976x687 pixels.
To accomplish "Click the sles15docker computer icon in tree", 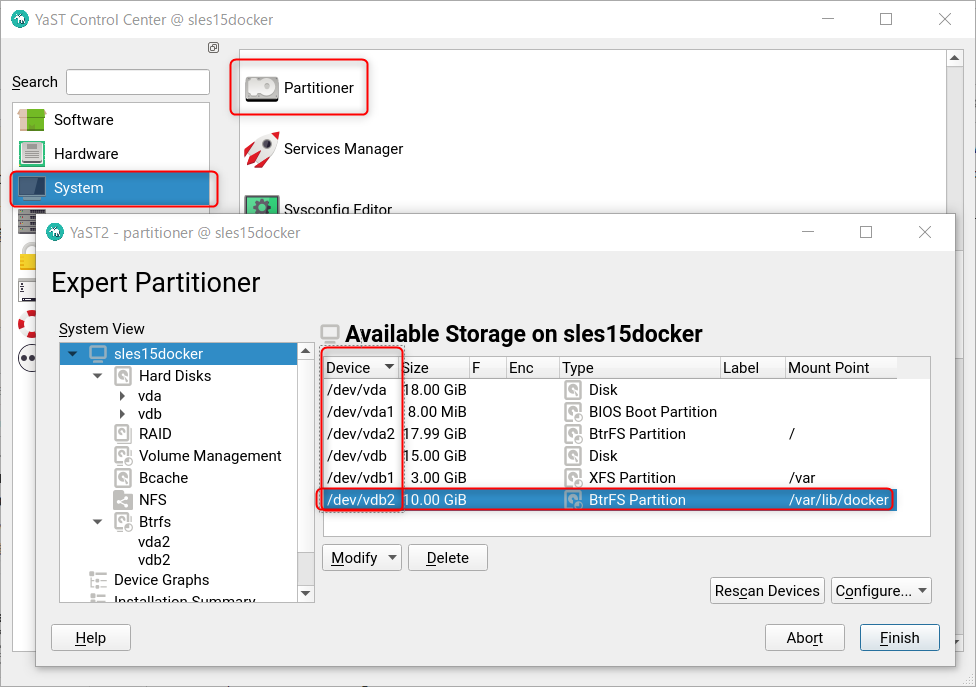I will pyautogui.click(x=98, y=353).
